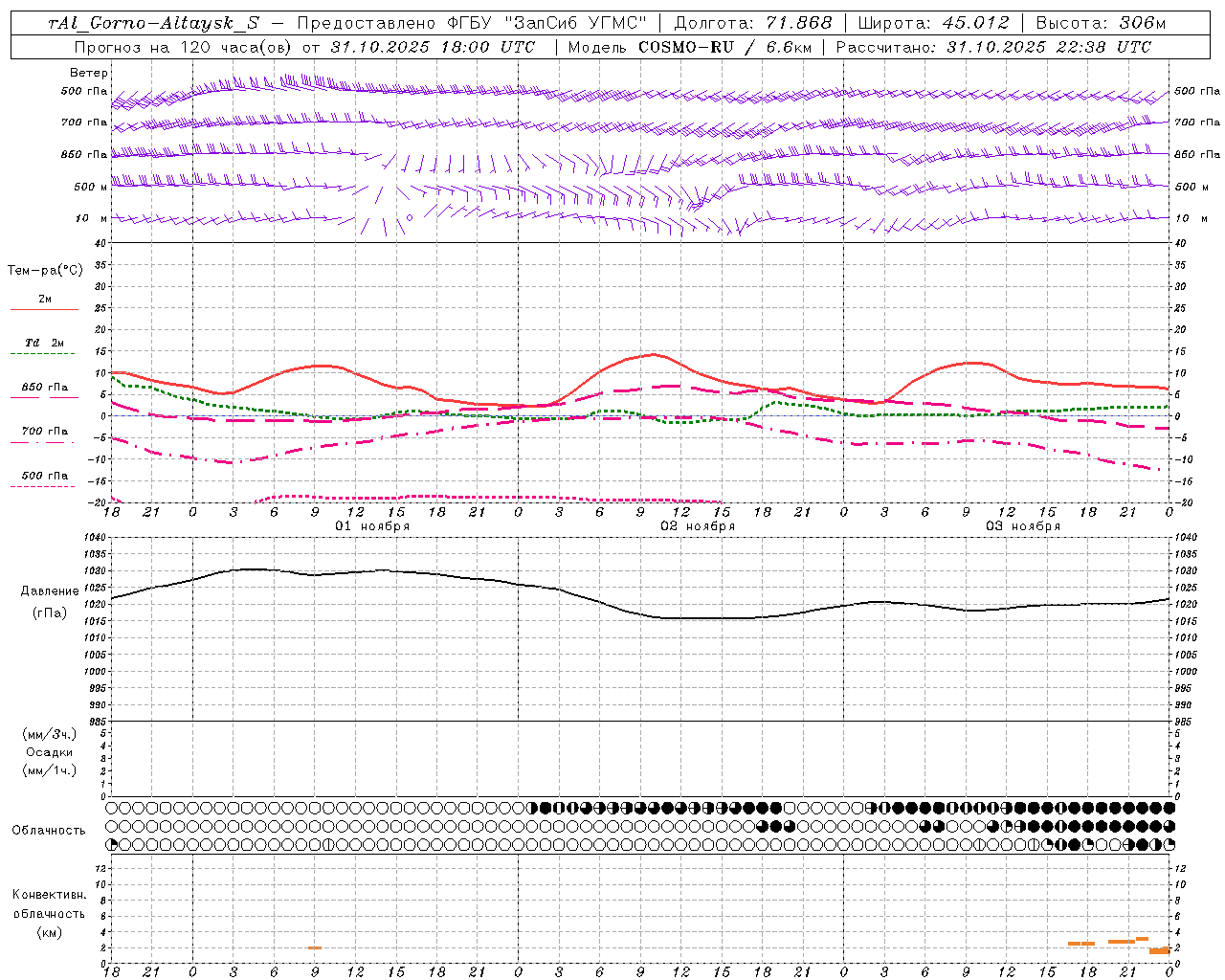Click the solid 2м temperature legend line
Image resolution: width=1225 pixels, height=980 pixels.
tap(44, 309)
